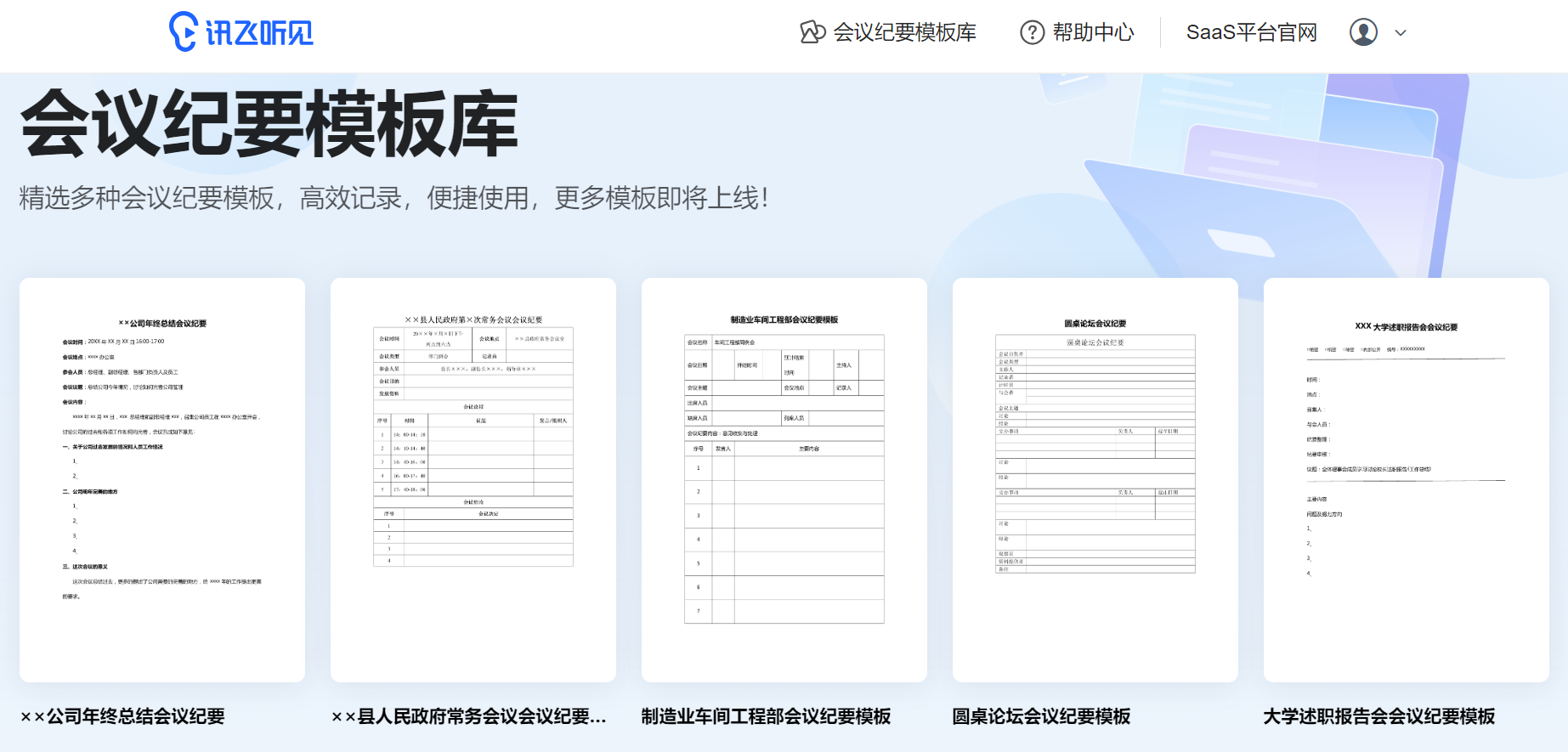Click the 会议纪要模板库 nav icon
Screen dimensions: 1568x752
coord(812,32)
